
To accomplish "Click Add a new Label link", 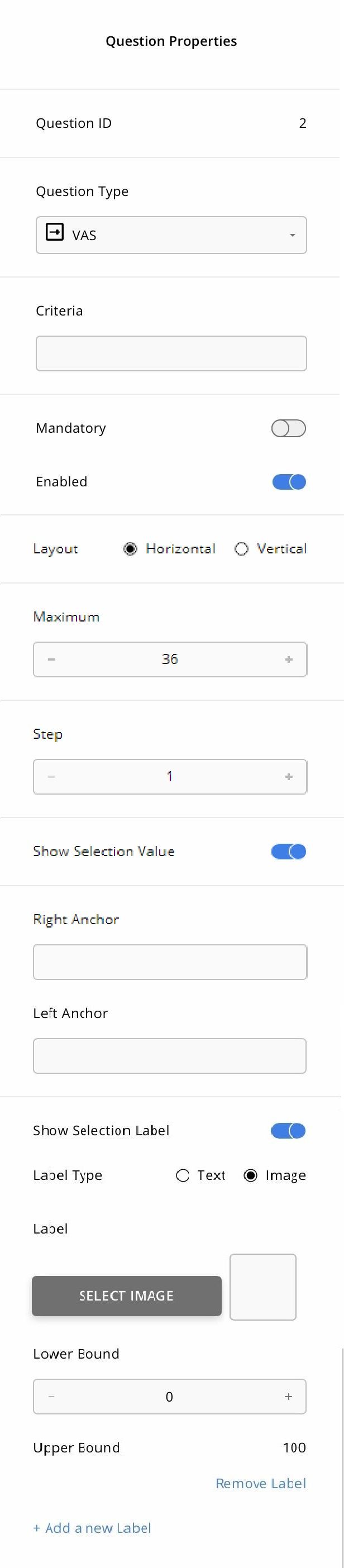I will (x=92, y=1528).
